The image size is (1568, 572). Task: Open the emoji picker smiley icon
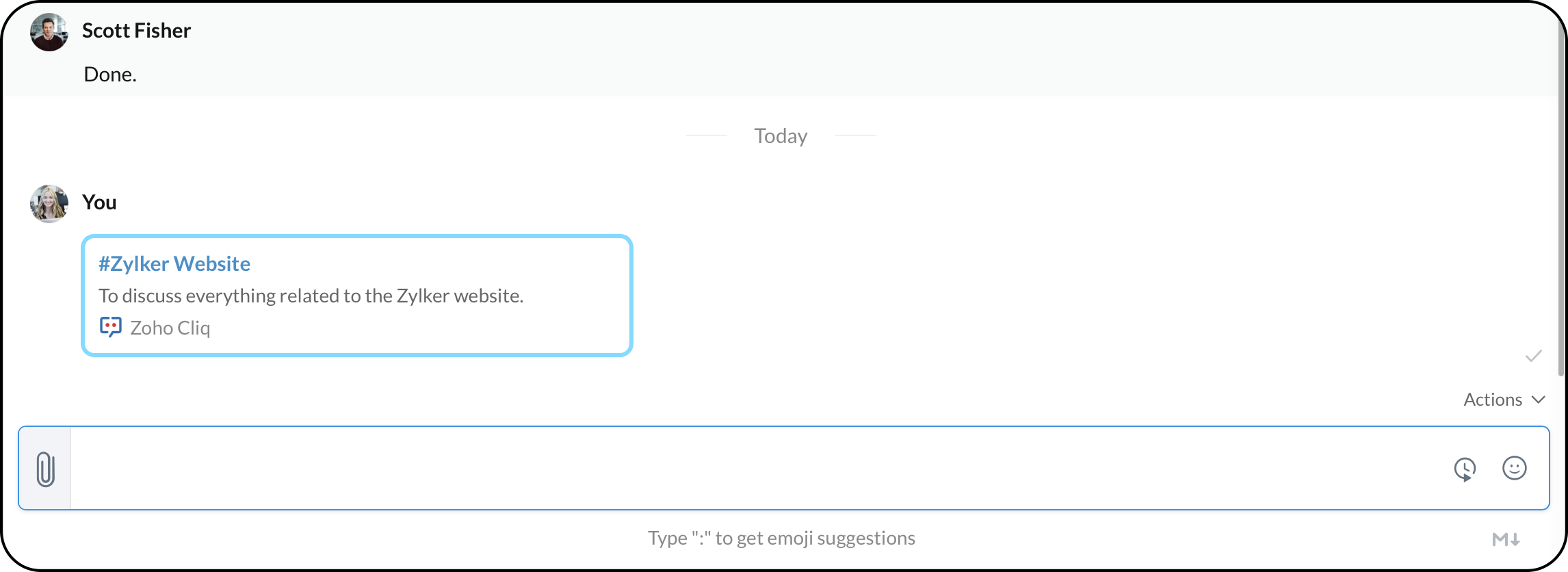[x=1514, y=469]
